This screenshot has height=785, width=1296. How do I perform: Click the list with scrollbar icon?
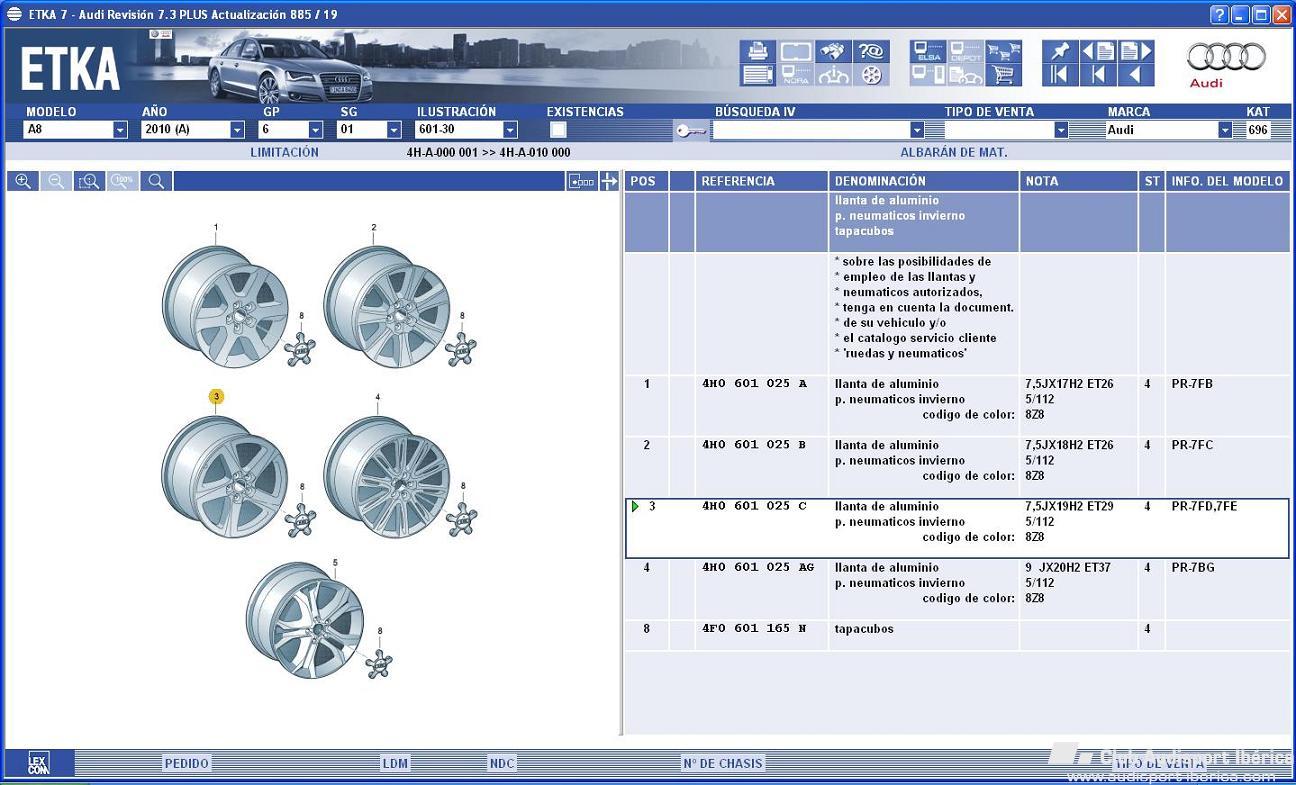(757, 75)
